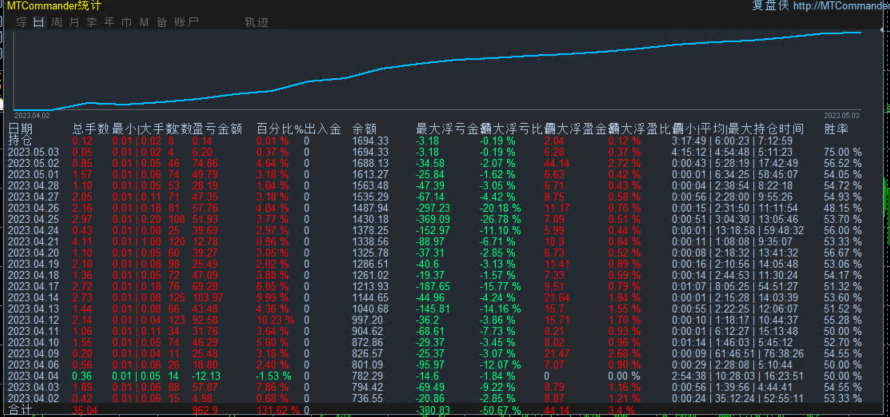Select the 2023.05.03 date row

[436, 151]
